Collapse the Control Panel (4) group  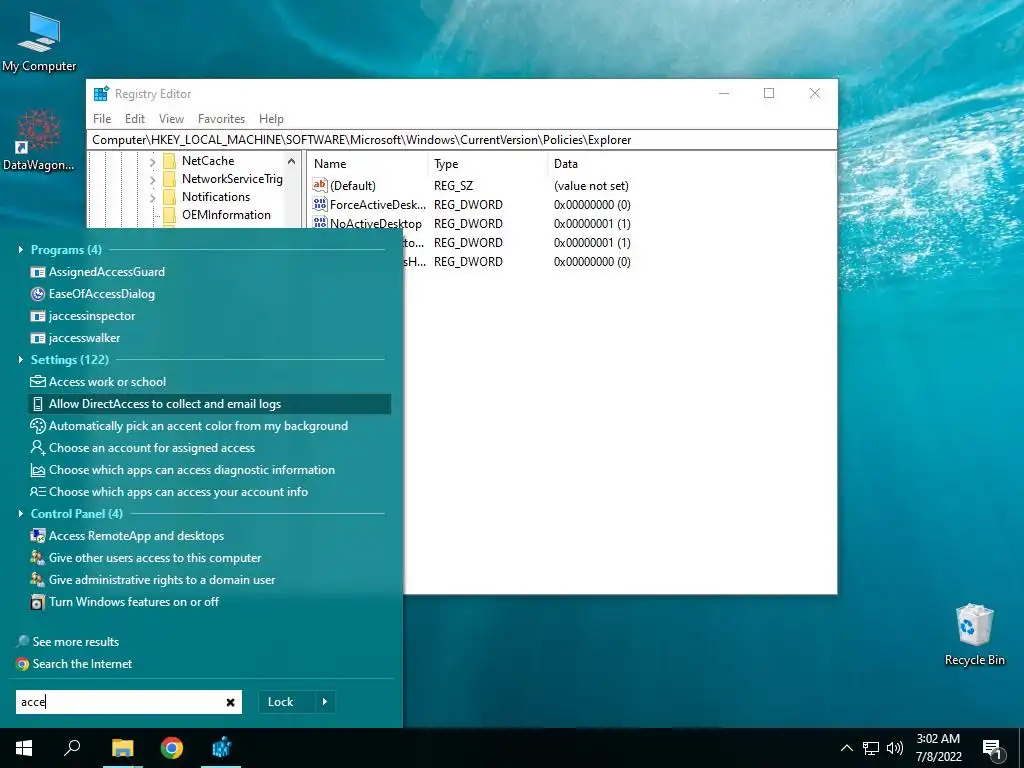click(21, 514)
